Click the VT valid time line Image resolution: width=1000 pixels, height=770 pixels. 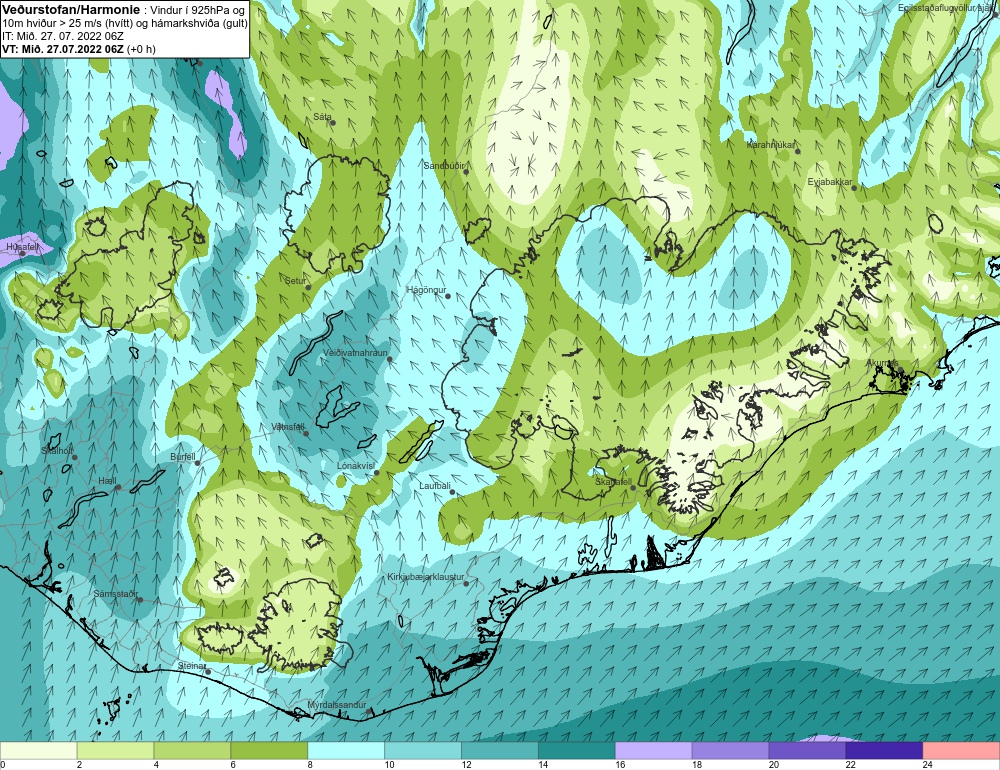(x=78, y=49)
